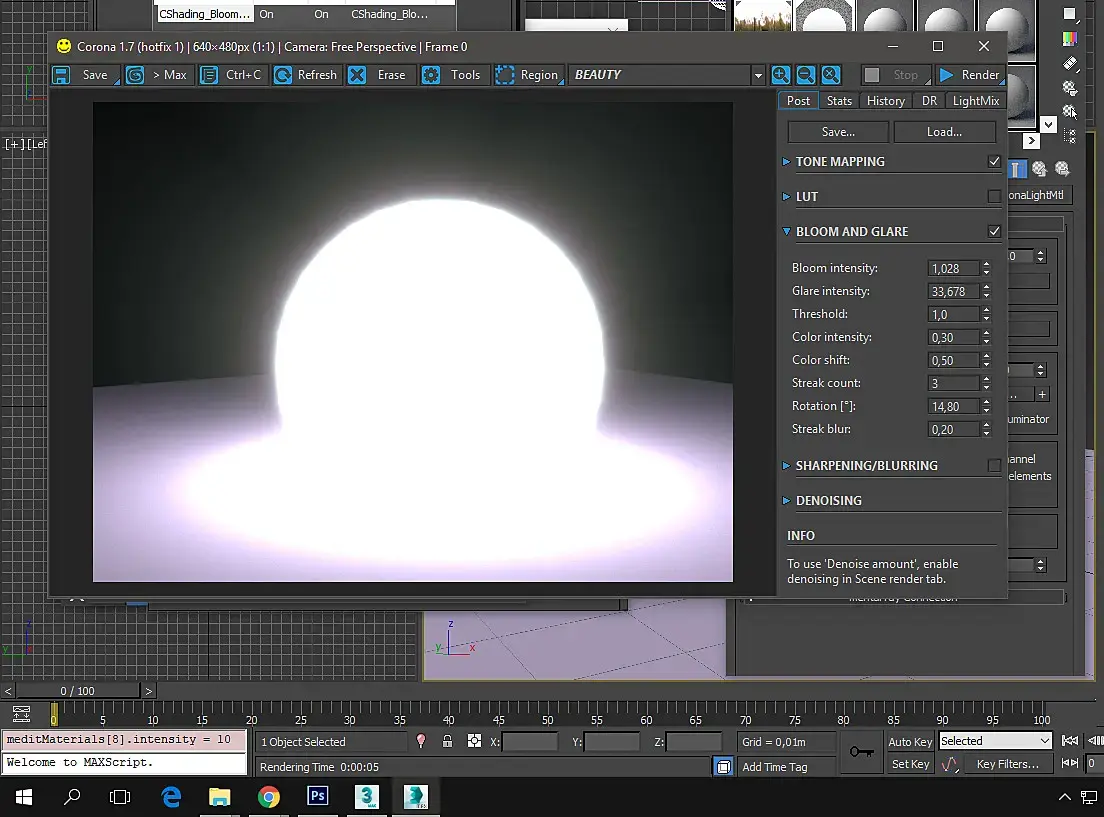Open the BEAUTY render element dropdown
This screenshot has height=817, width=1104.
click(758, 75)
